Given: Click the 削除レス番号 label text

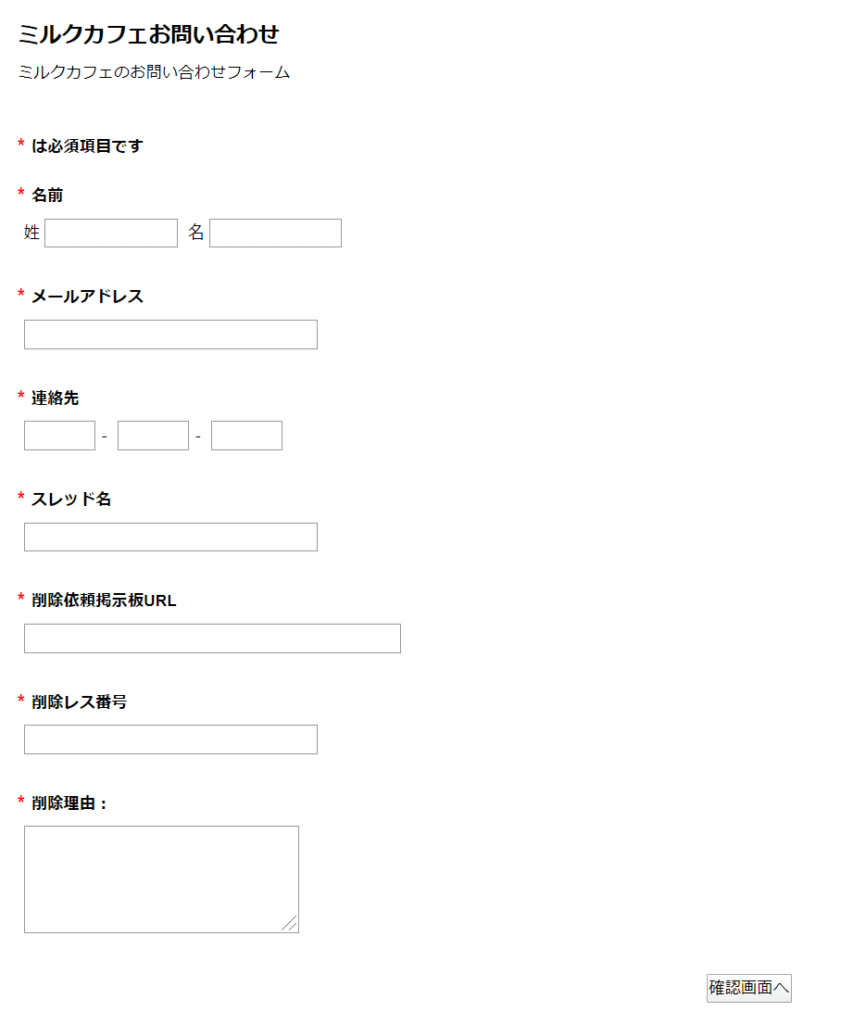Looking at the screenshot, I should pyautogui.click(x=79, y=702).
